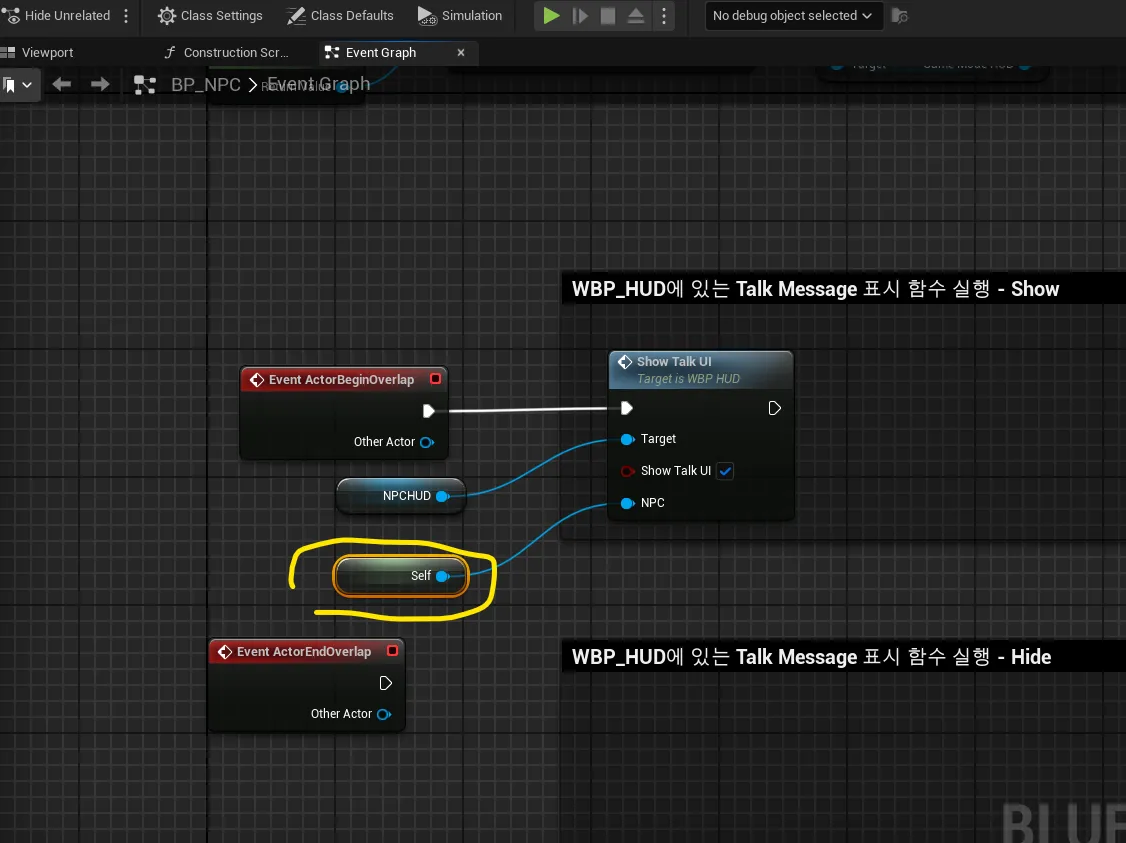1126x843 pixels.
Task: Select the Event ActorEndOverlap node title
Action: pos(304,651)
